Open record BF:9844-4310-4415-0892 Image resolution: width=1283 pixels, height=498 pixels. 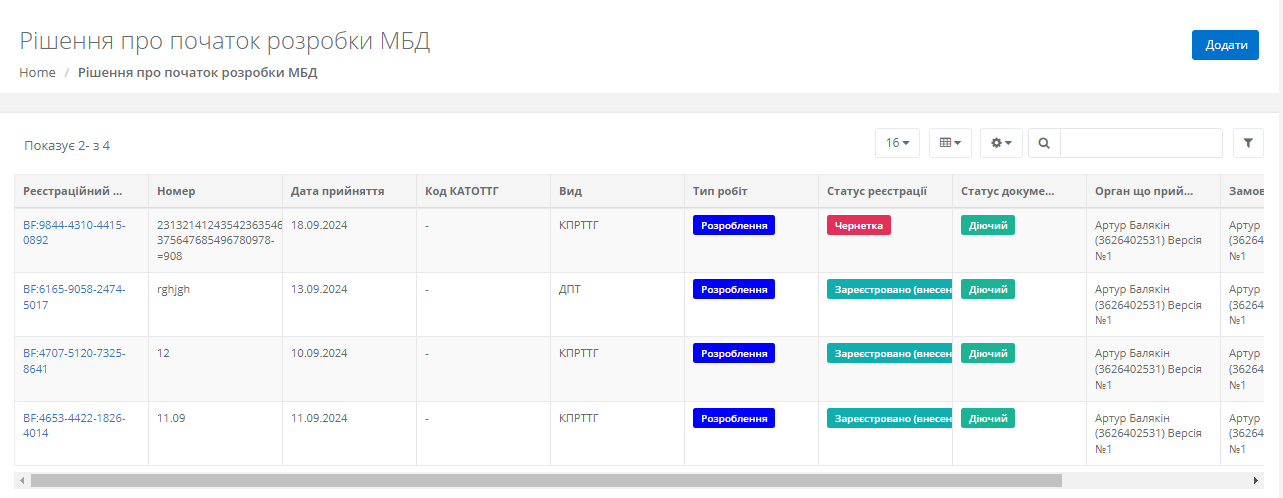74,233
